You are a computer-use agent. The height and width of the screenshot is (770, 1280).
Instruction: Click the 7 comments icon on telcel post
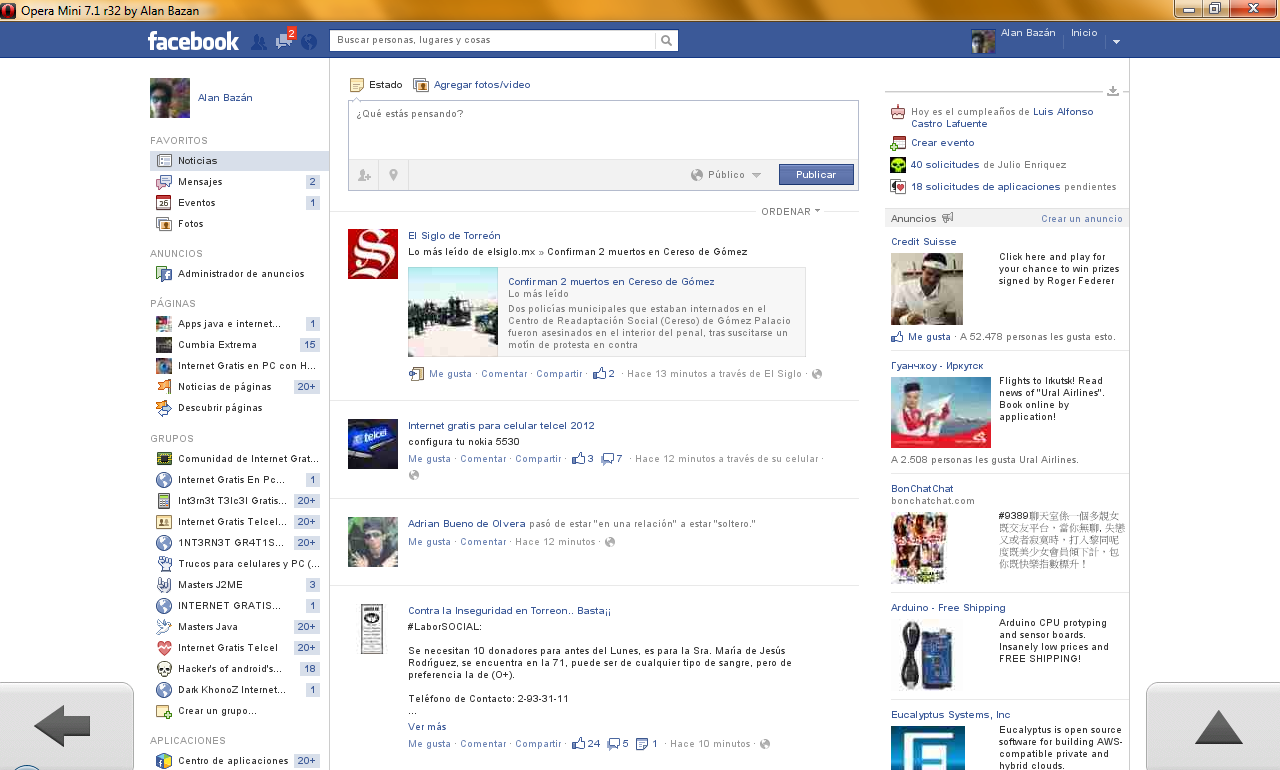[607, 459]
